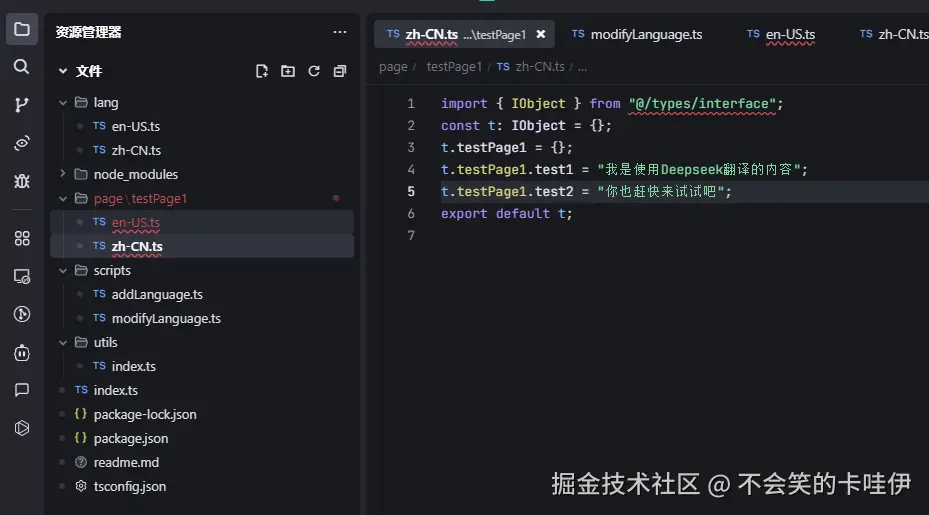Switch to the modifyLanguage.ts tab
Image resolution: width=929 pixels, height=515 pixels.
tap(637, 34)
